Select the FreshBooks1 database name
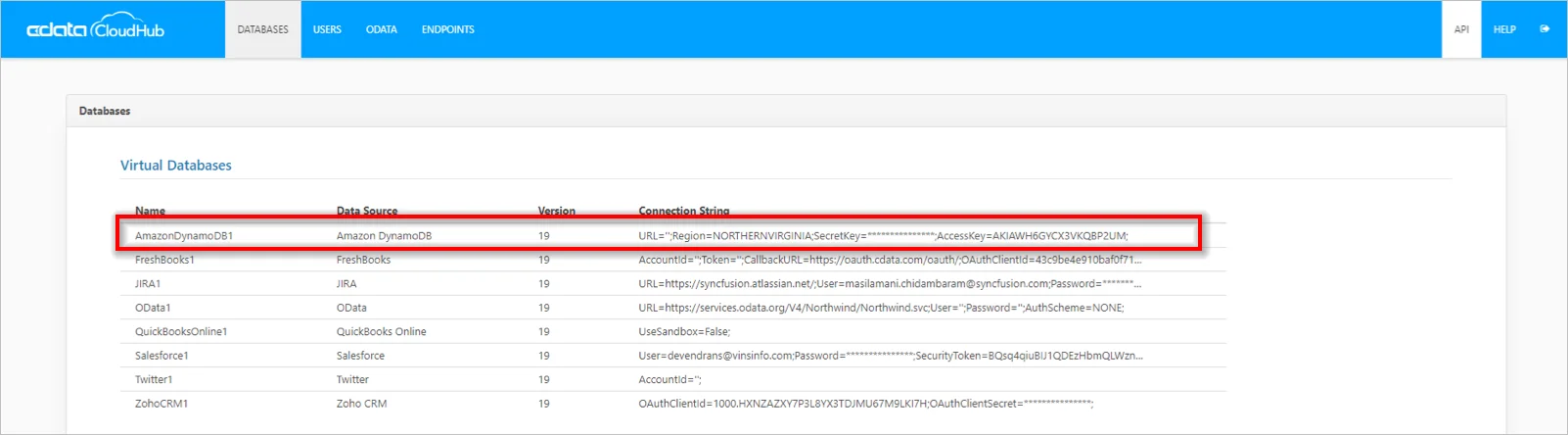 pos(164,260)
